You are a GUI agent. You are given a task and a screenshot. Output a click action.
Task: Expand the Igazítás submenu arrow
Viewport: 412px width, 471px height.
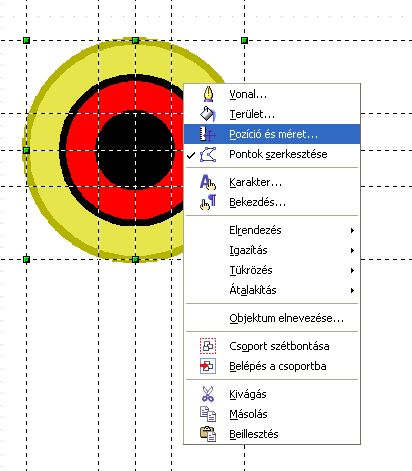(x=352, y=250)
